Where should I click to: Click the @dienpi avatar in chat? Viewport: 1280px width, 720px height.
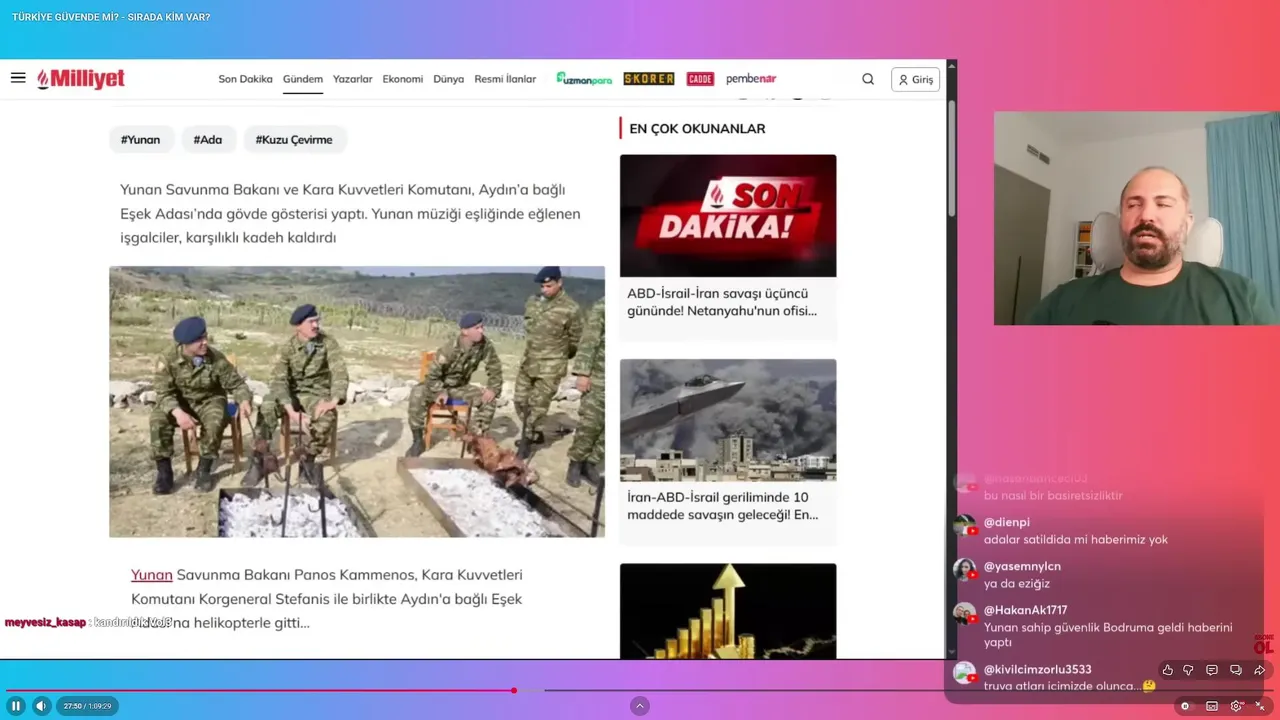click(965, 526)
